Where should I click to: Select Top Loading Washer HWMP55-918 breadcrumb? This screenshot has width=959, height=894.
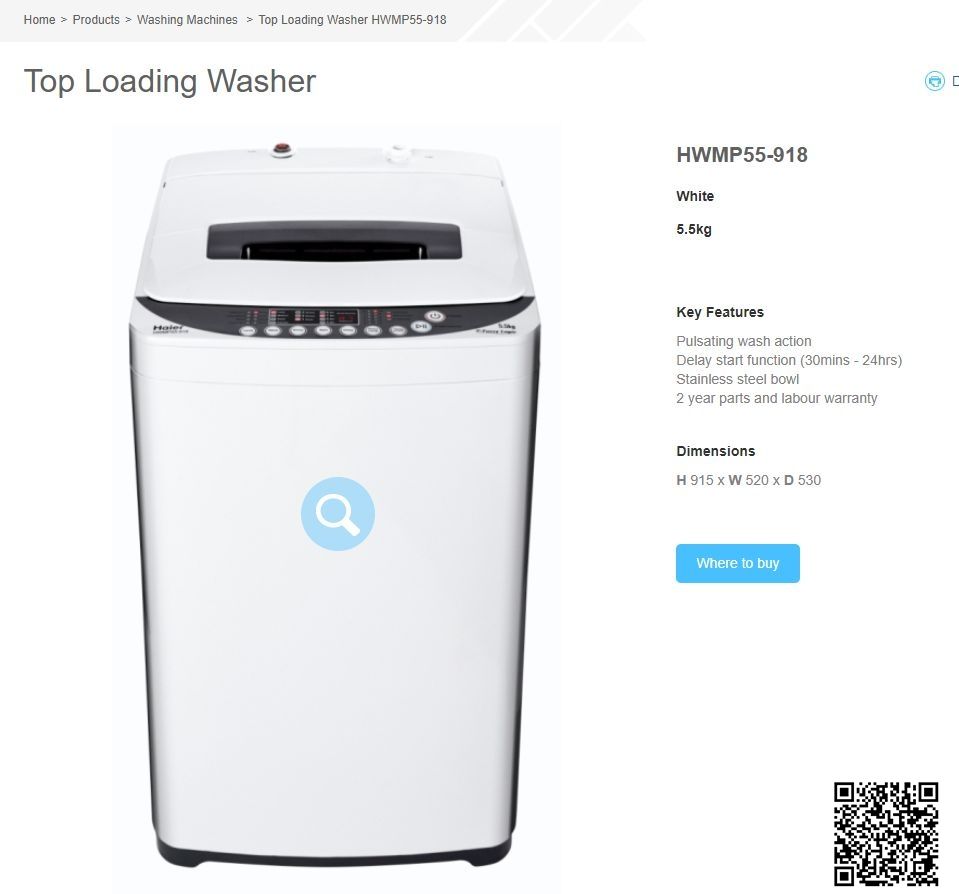(x=352, y=20)
